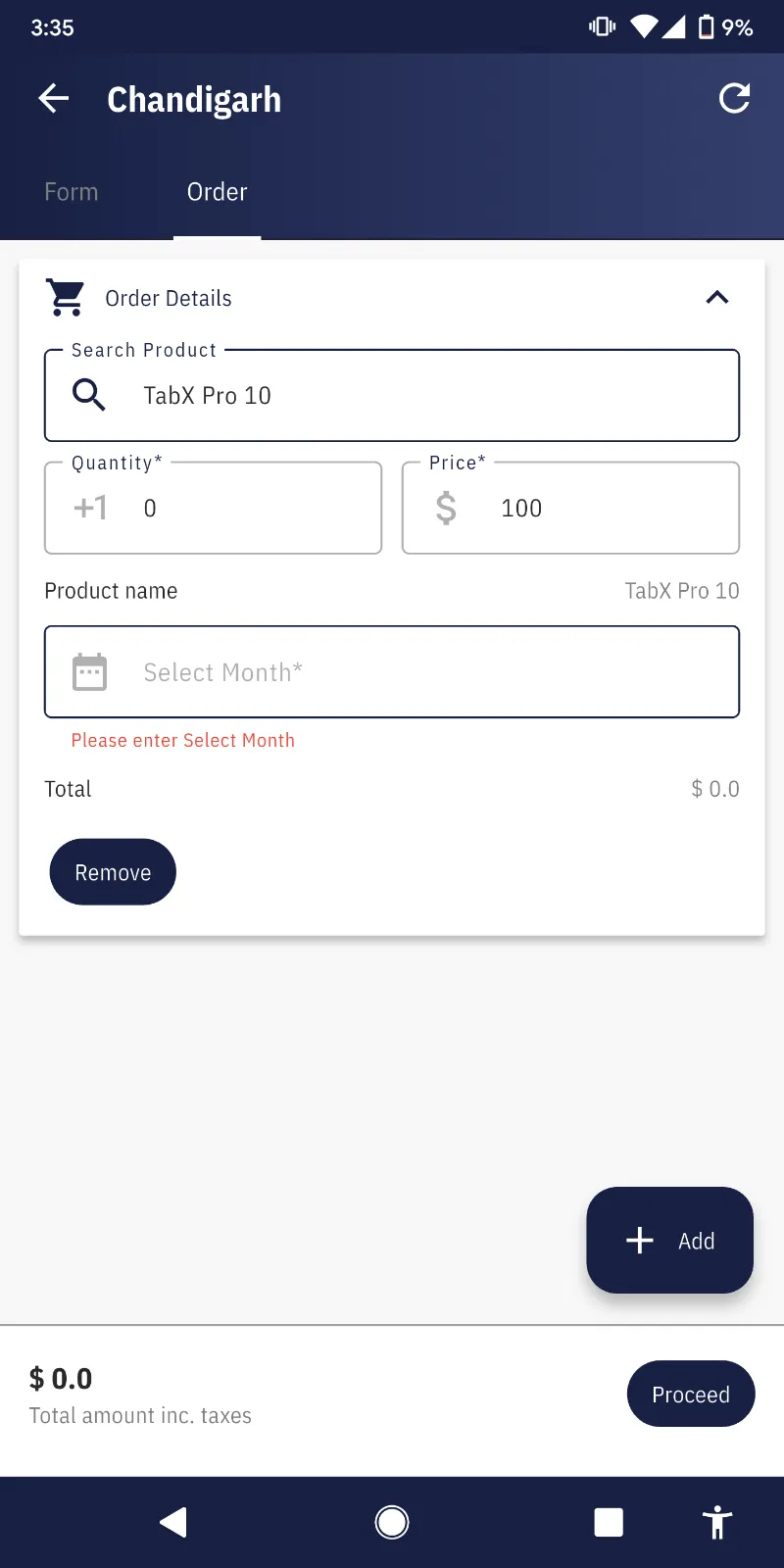The image size is (784, 1568).
Task: Tap the refresh icon in header
Action: [x=734, y=98]
